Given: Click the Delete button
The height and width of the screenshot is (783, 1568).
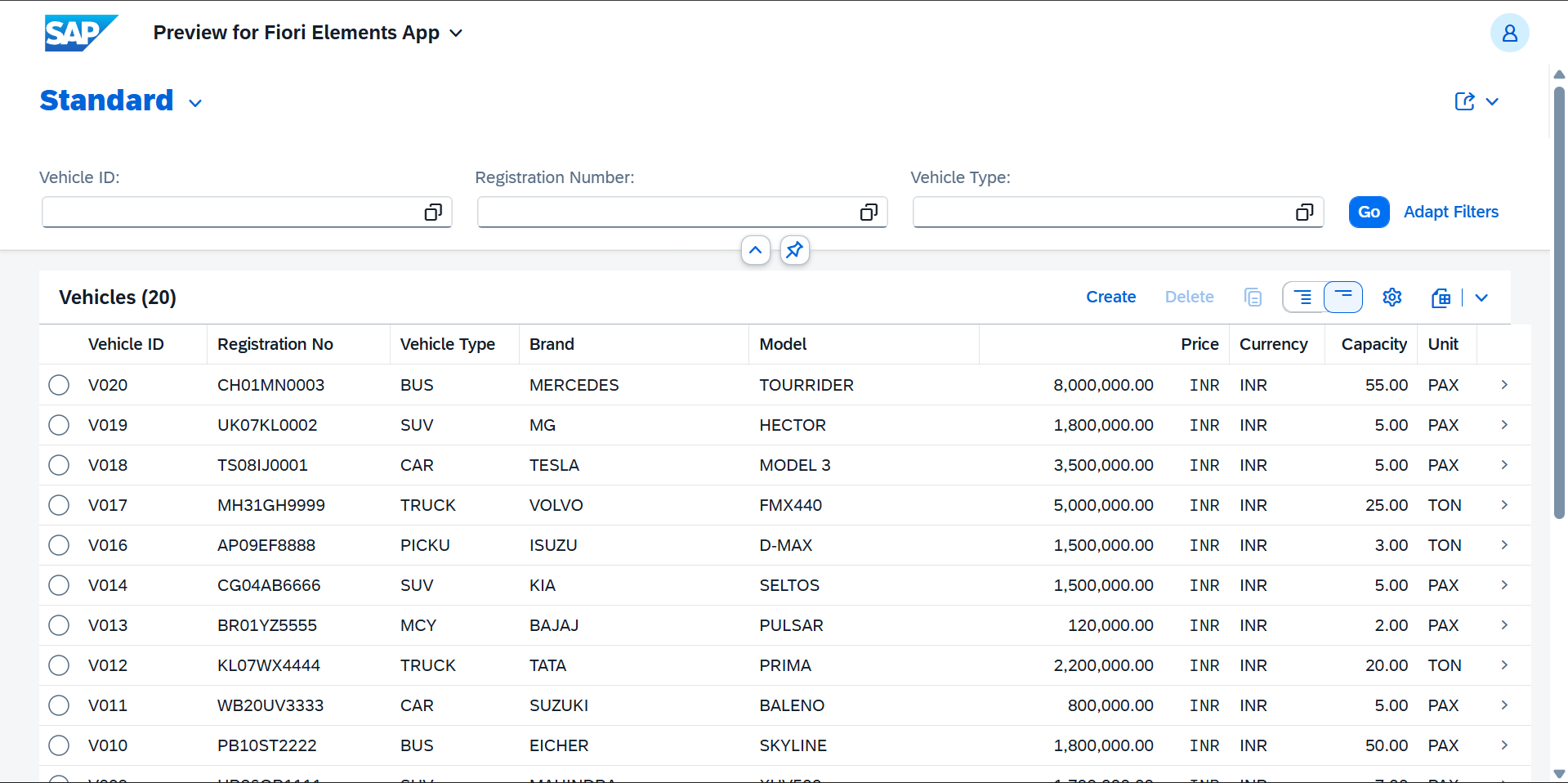Looking at the screenshot, I should tap(1189, 298).
